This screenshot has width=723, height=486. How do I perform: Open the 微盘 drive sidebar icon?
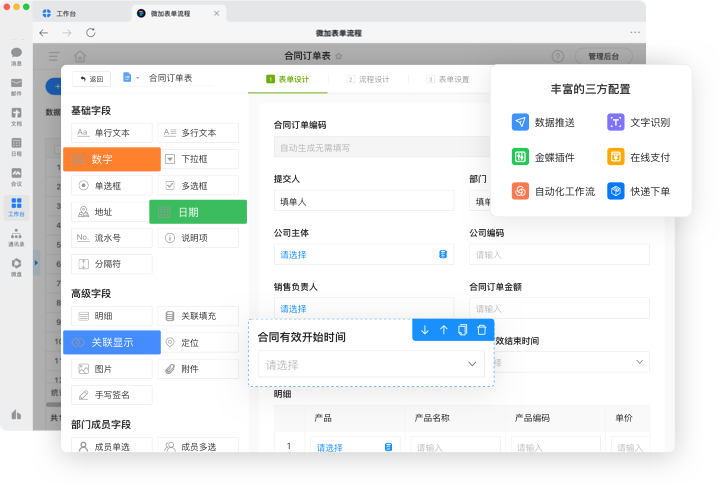click(x=16, y=267)
